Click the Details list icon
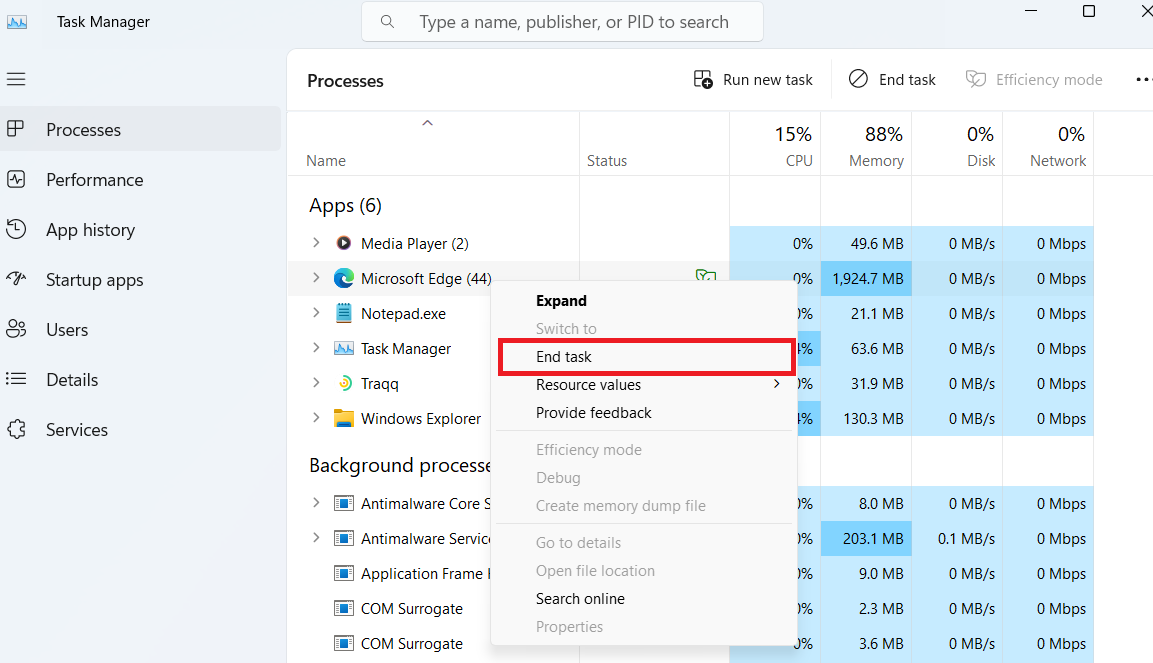Image resolution: width=1153 pixels, height=663 pixels. pyautogui.click(x=15, y=379)
